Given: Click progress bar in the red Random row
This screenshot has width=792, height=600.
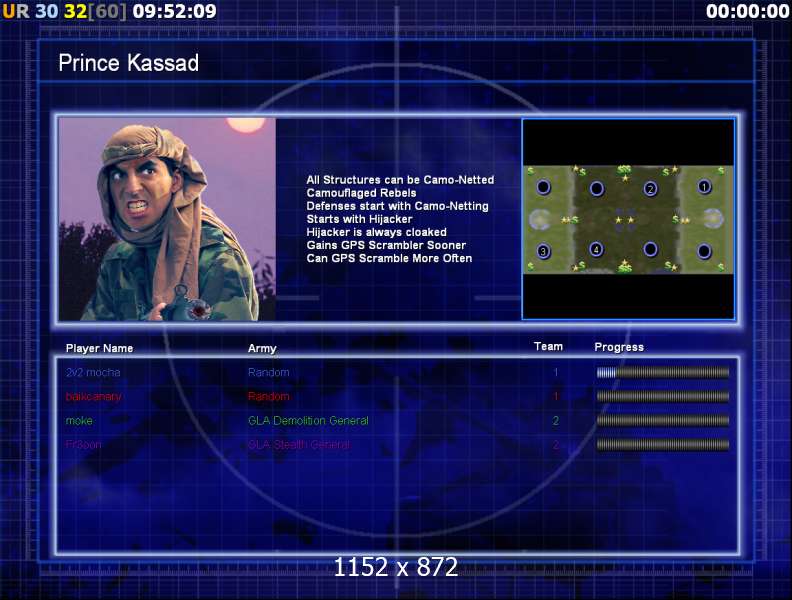Looking at the screenshot, I should pyautogui.click(x=663, y=396).
